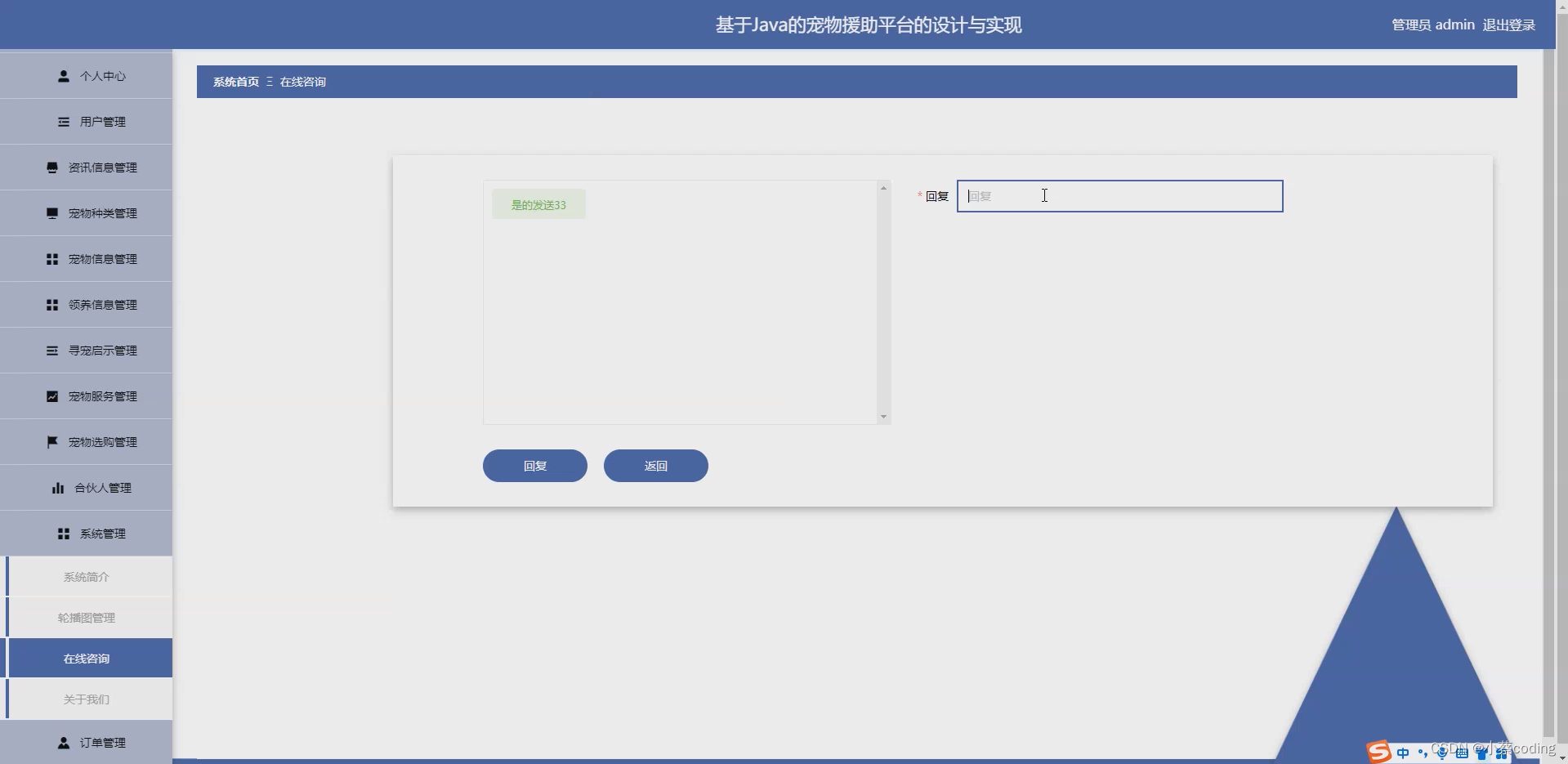
Task: Expand the 用户管理 menu
Action: (86, 122)
